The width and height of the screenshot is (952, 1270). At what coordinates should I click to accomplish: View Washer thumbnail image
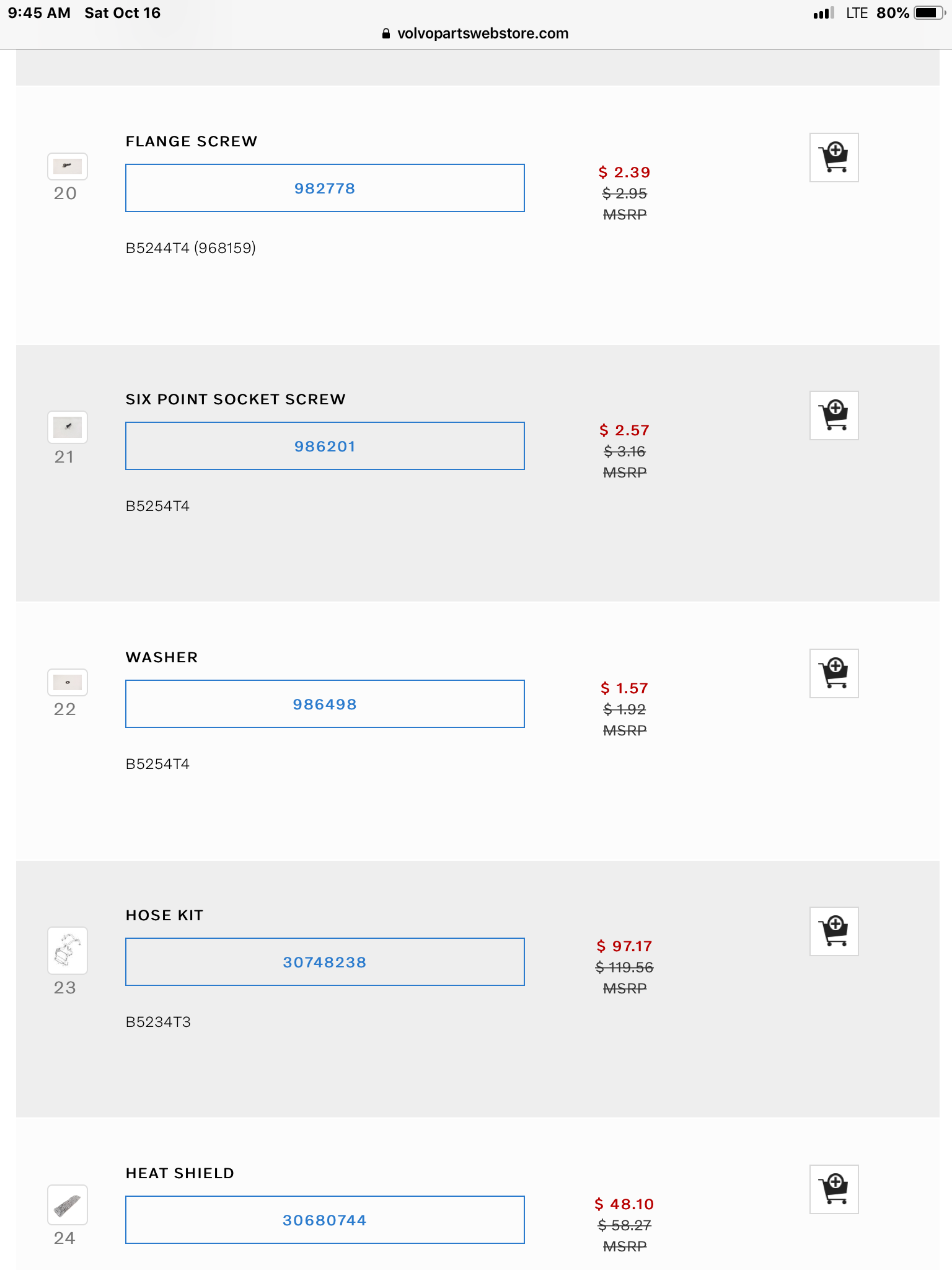click(68, 683)
